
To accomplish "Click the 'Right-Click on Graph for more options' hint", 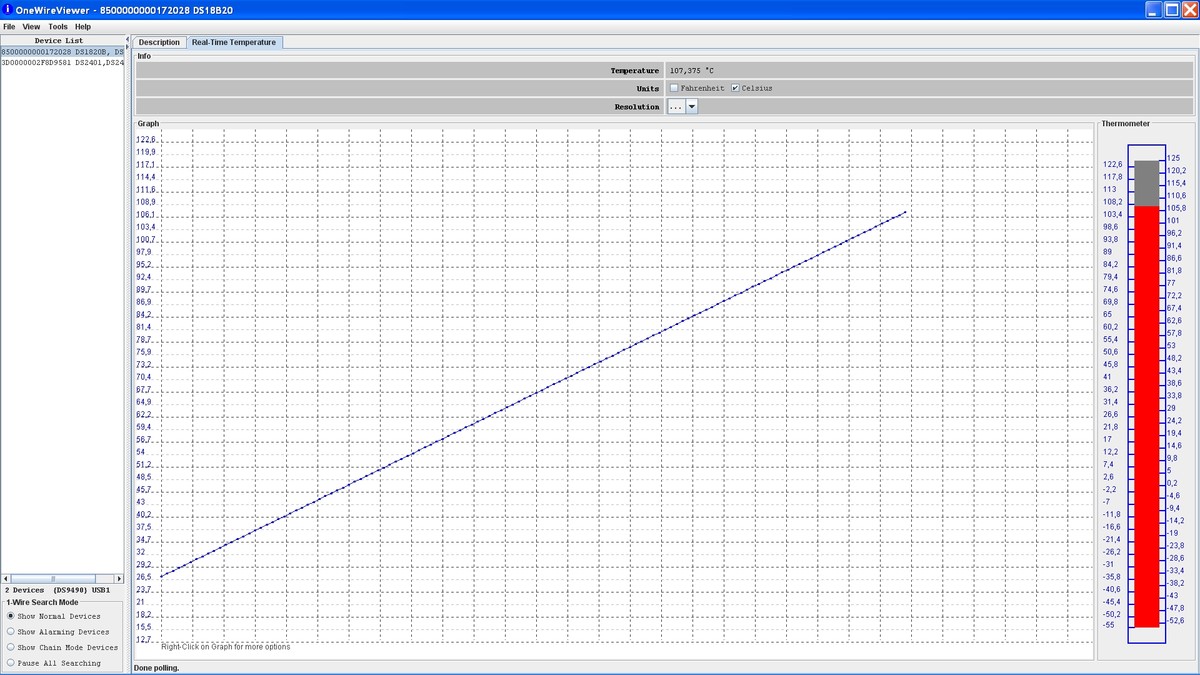I will 226,646.
